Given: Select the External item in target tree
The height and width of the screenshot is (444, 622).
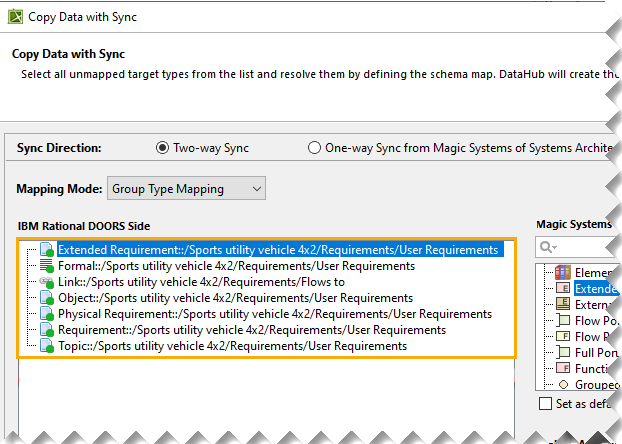Looking at the screenshot, I should 592,305.
